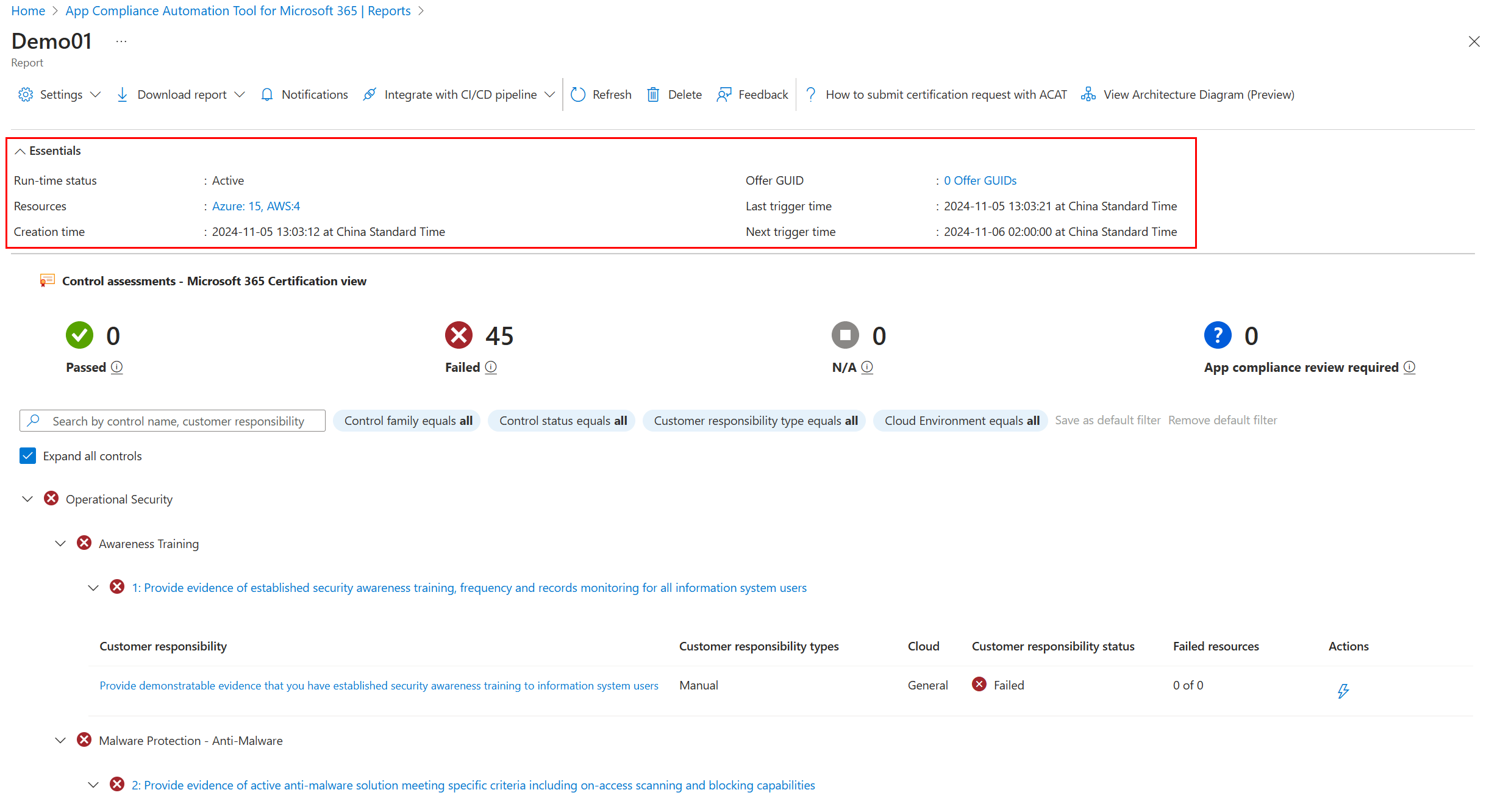Screen dimensions: 1489x812
Task: Open Control family equals all filter
Action: [407, 421]
